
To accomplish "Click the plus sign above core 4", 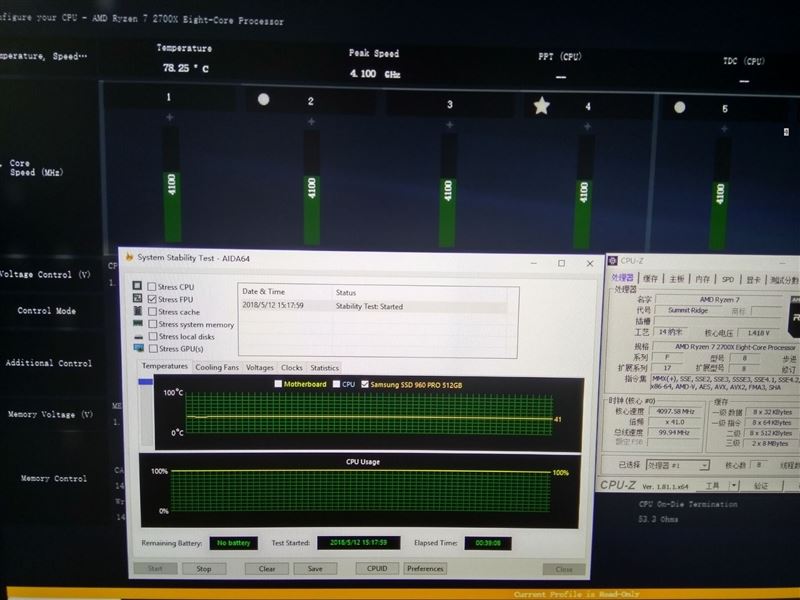I will 587,126.
